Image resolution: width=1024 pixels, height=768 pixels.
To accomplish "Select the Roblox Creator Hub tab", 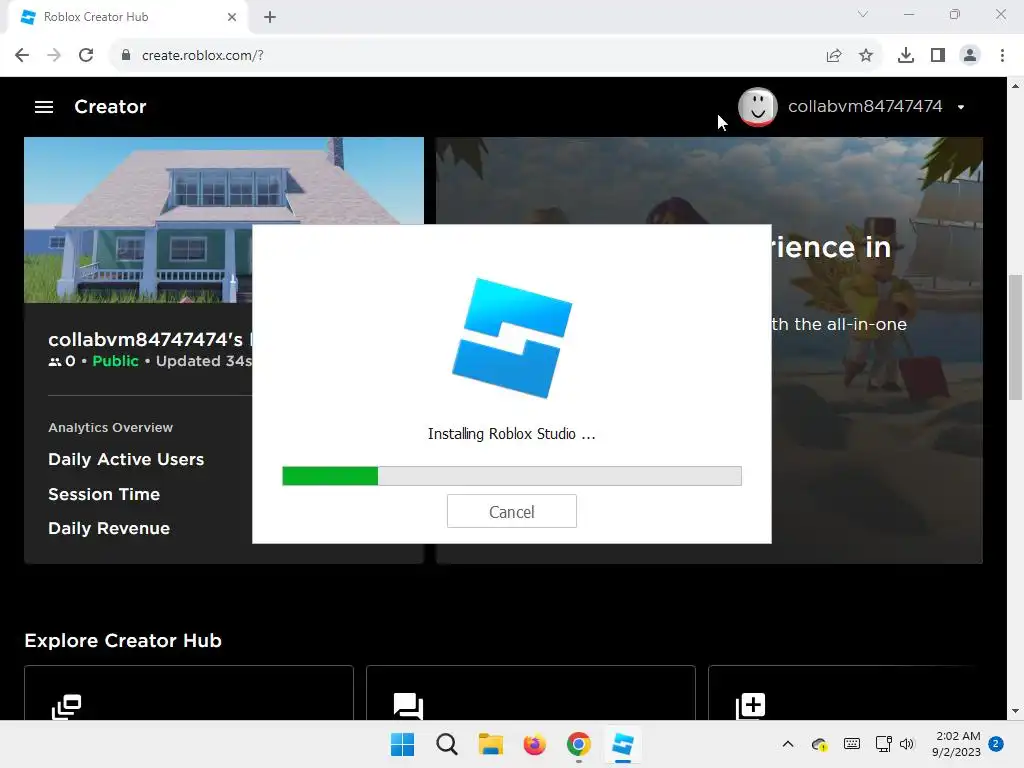I will [127, 17].
